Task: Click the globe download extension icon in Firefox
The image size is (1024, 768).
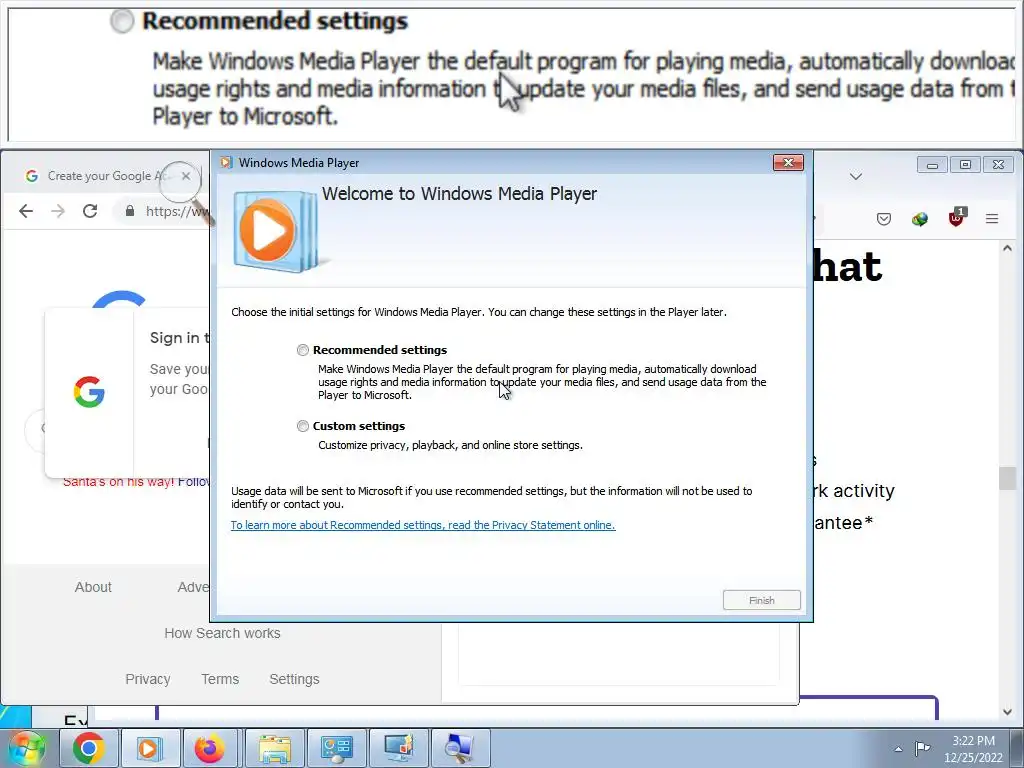Action: (920, 219)
